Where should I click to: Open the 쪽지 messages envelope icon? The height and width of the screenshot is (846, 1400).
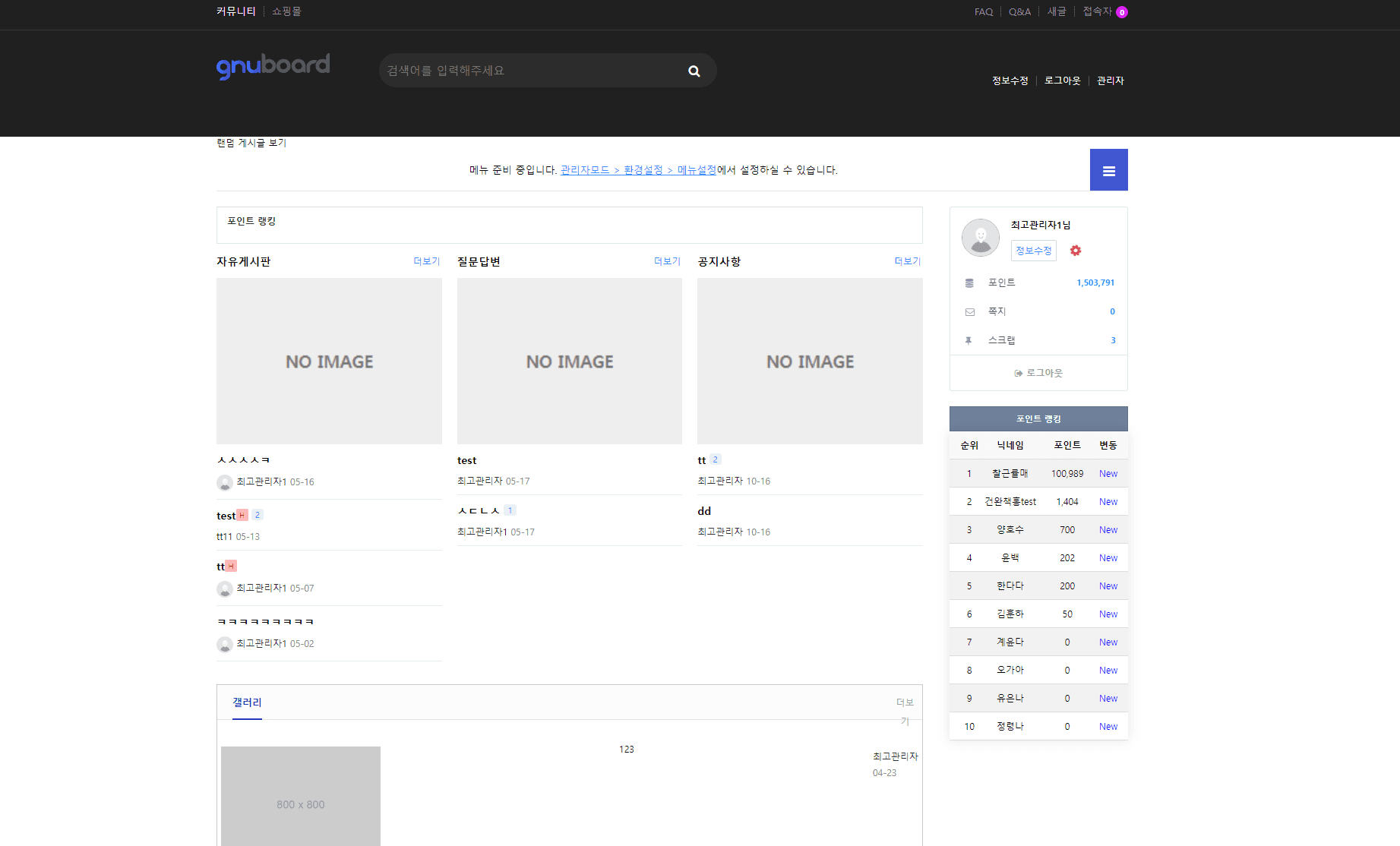969,312
